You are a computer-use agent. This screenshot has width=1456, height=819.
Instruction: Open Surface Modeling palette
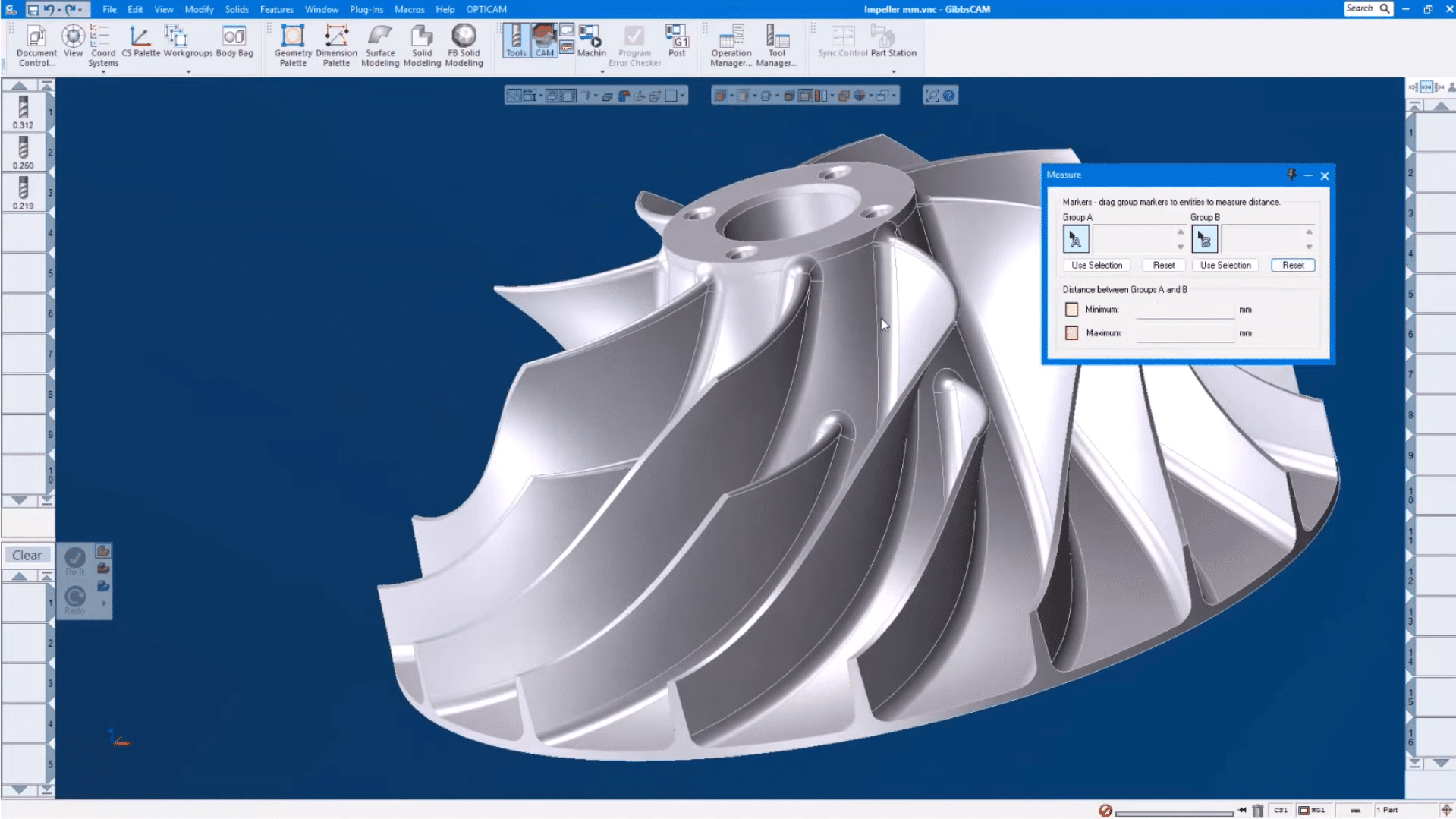379,45
